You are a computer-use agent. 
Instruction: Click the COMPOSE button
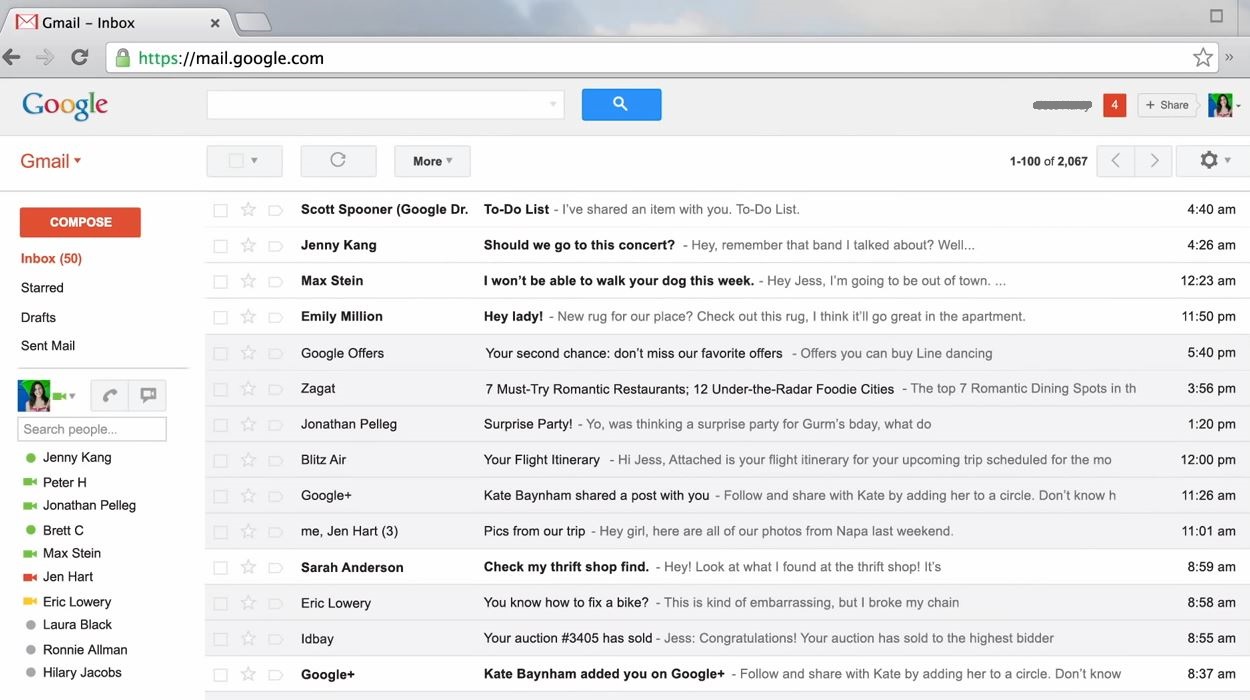pyautogui.click(x=80, y=222)
